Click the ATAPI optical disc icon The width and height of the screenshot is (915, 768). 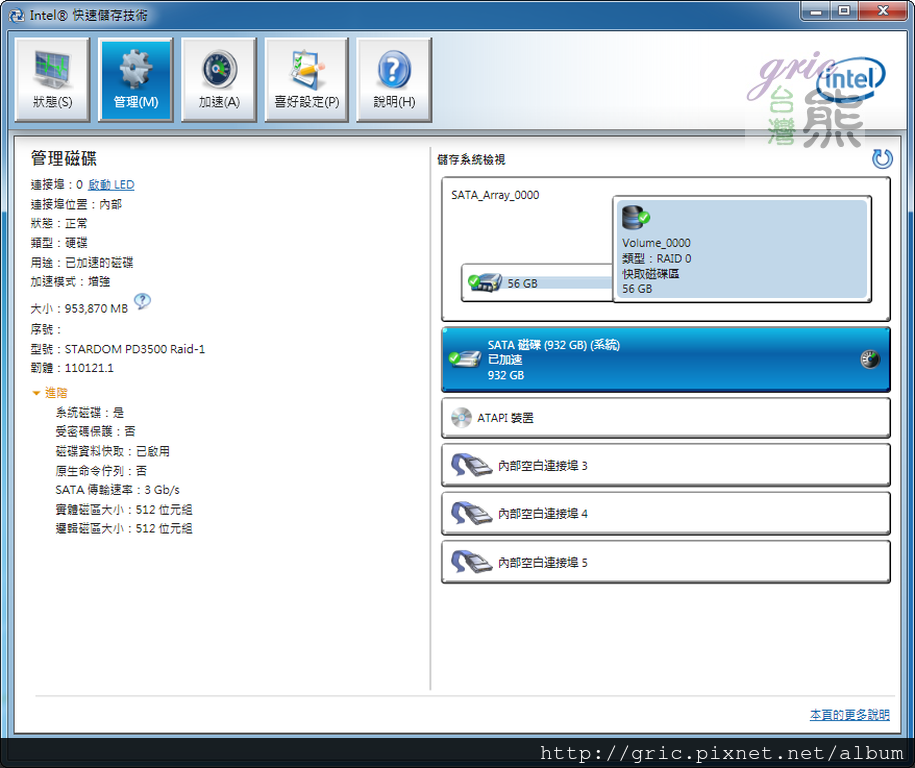[x=461, y=417]
